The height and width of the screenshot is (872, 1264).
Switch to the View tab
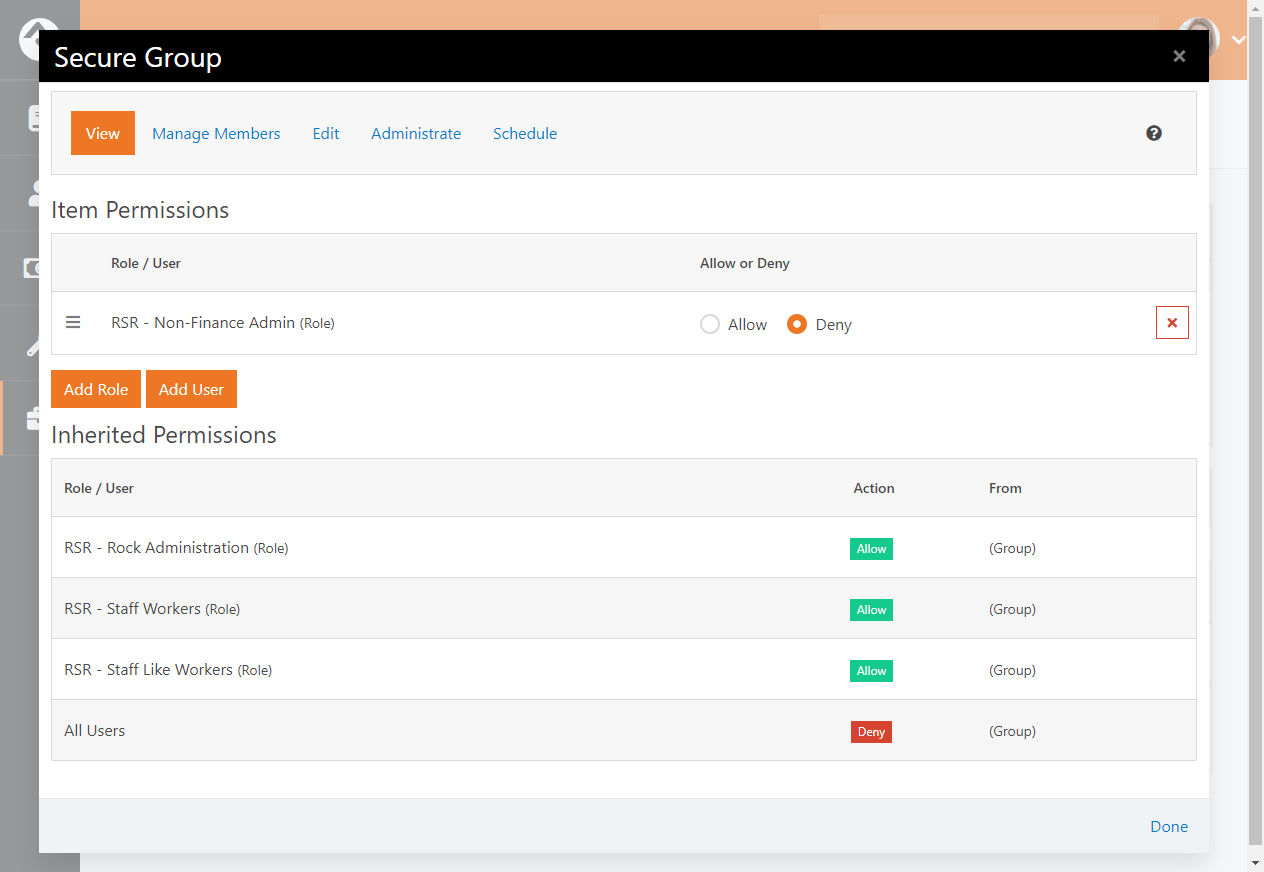pyautogui.click(x=103, y=133)
